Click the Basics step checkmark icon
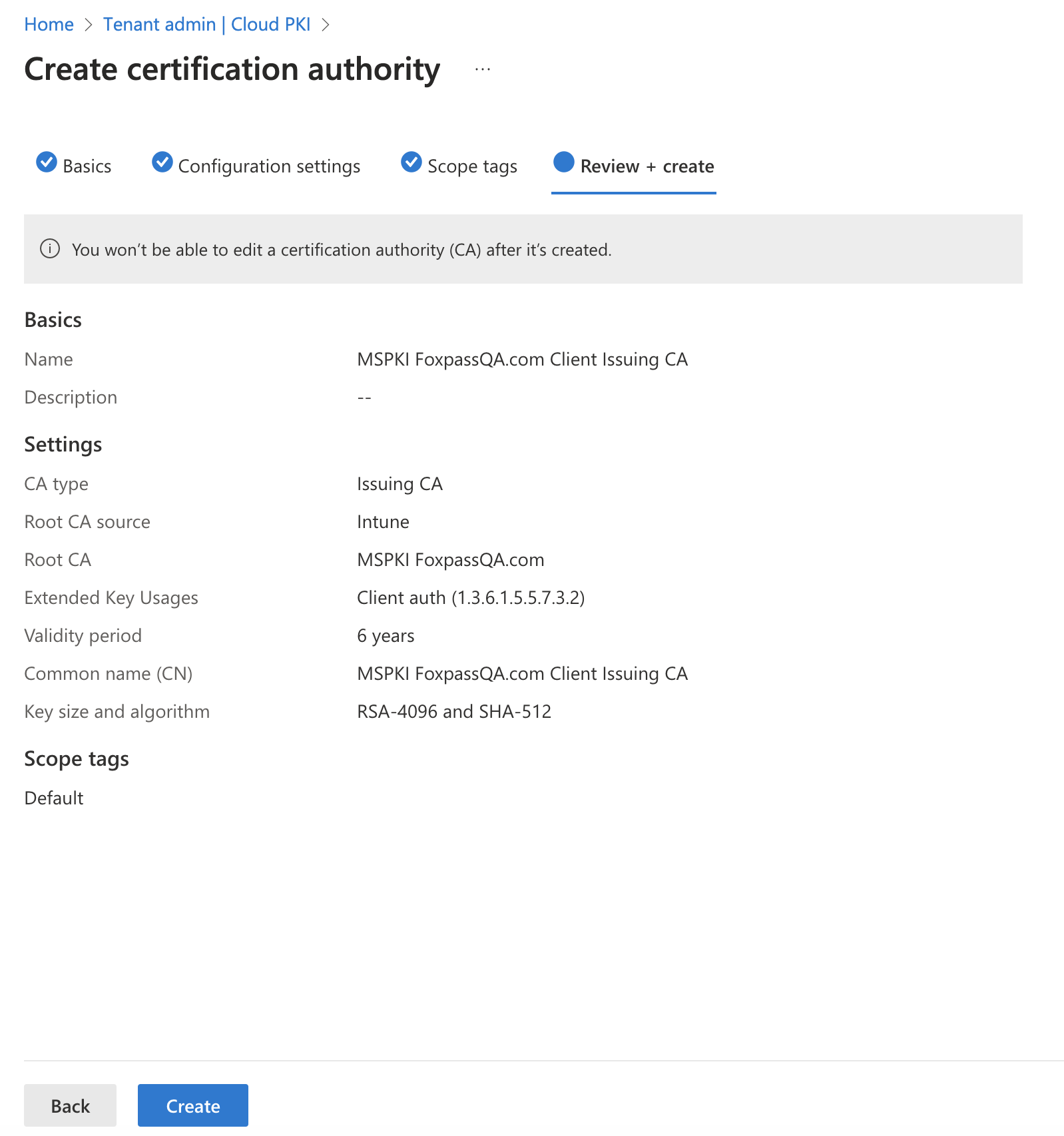The width and height of the screenshot is (1064, 1136). 47,162
